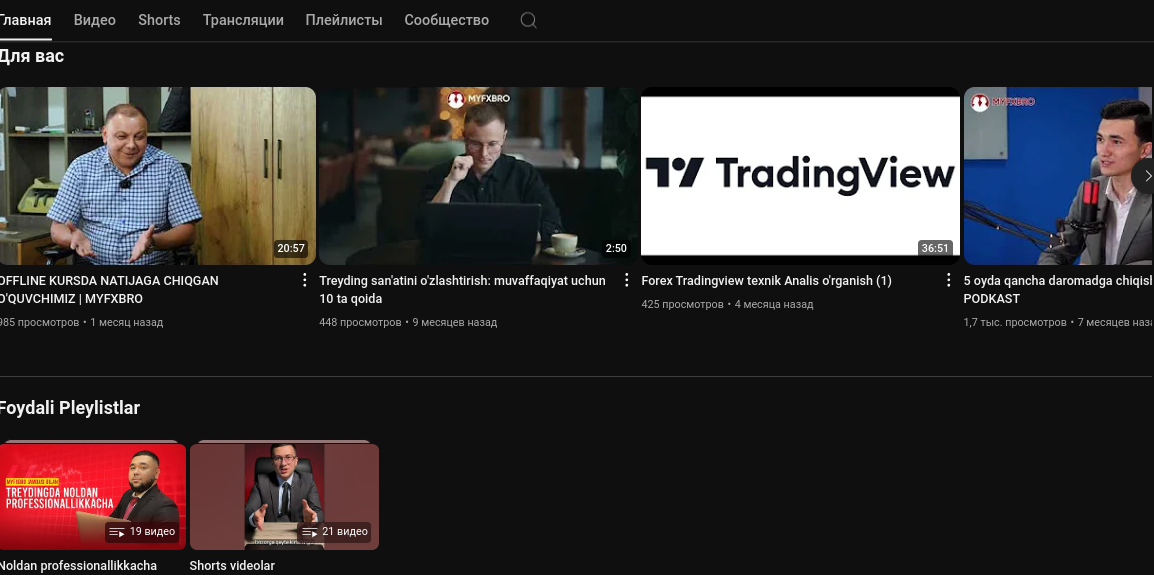Play the man in checkered shirt thumbnail
Viewport: 1154px width, 575px height.
click(x=157, y=176)
